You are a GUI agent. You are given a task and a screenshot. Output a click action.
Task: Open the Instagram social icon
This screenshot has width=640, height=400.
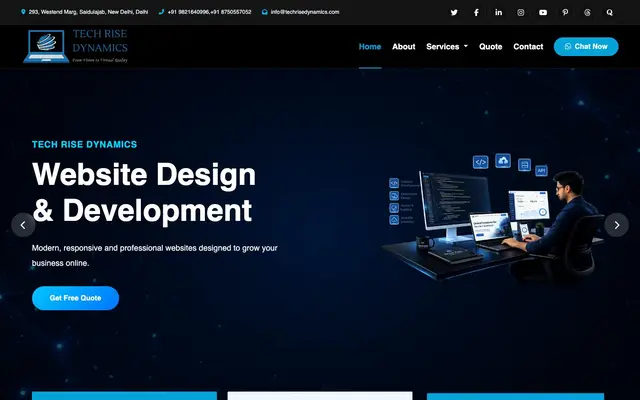pos(520,12)
